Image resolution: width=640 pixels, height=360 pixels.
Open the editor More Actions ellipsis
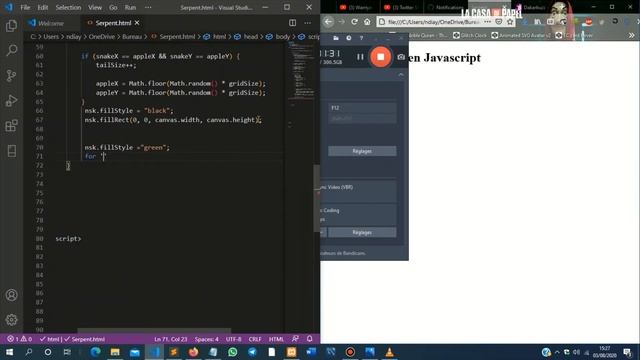pos(307,23)
